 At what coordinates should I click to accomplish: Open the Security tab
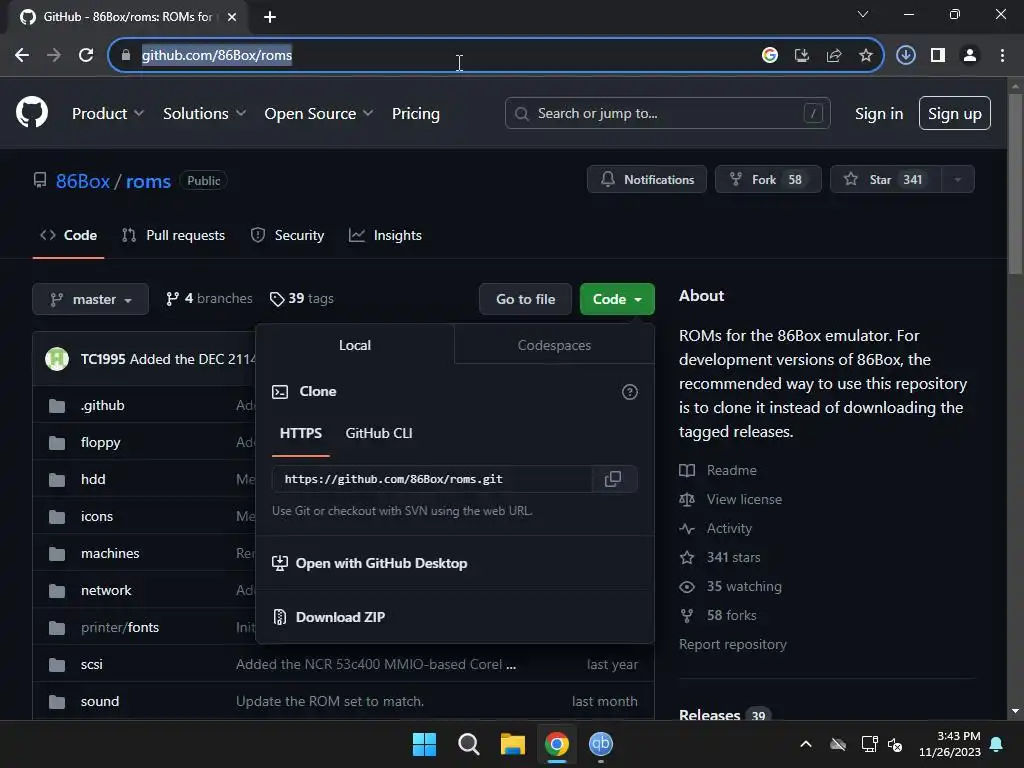point(287,235)
